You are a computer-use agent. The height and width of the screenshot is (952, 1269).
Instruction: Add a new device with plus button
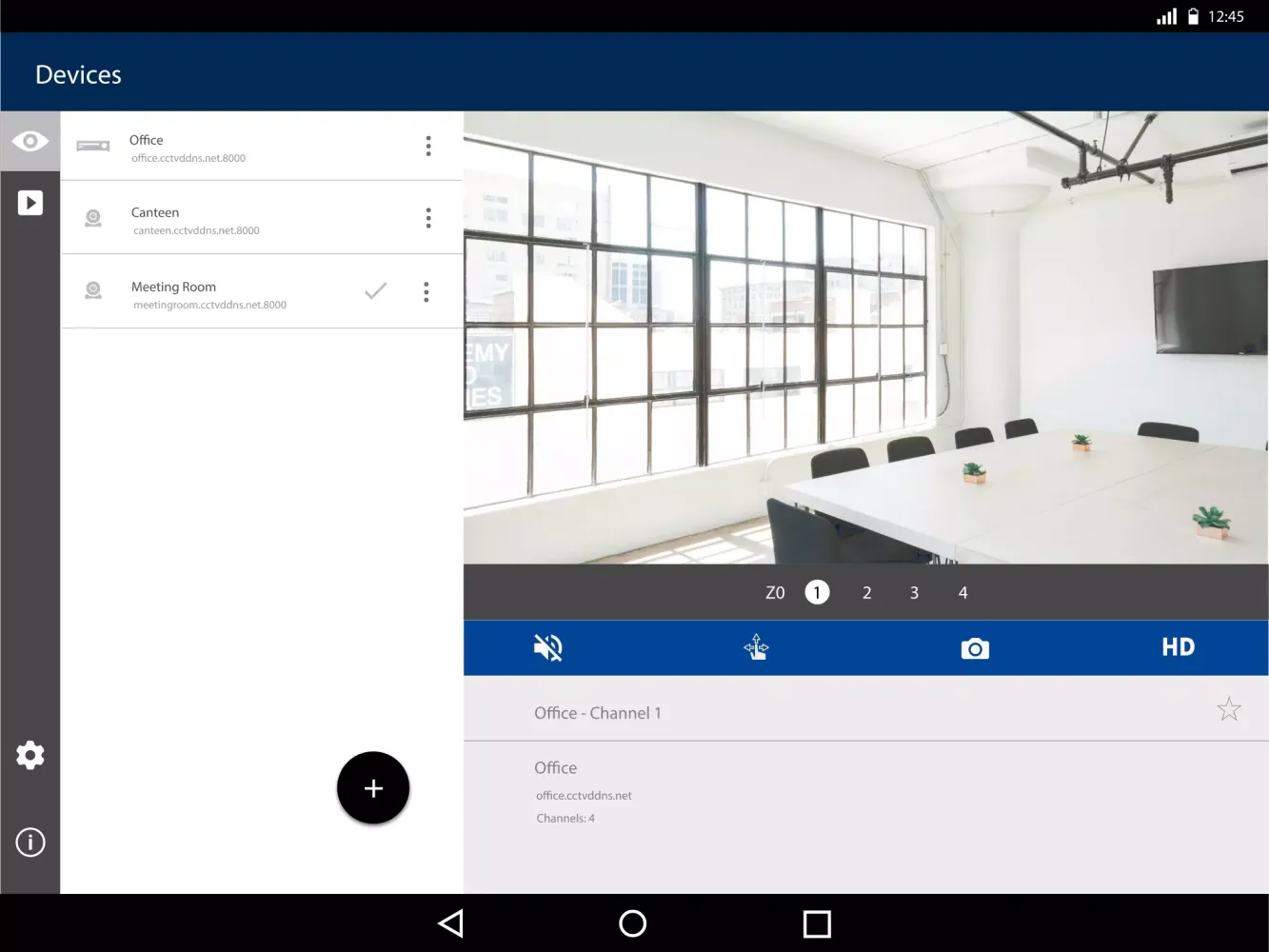tap(373, 788)
